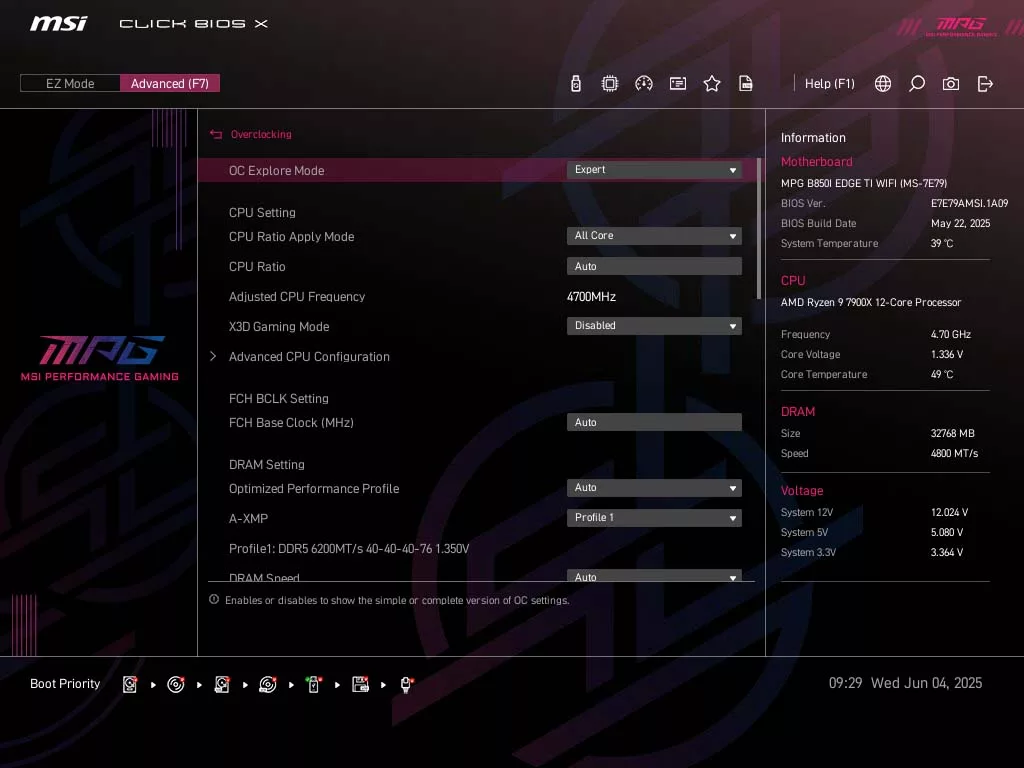Open CPU Ratio Apply Mode dropdown
The width and height of the screenshot is (1024, 768).
click(x=654, y=236)
